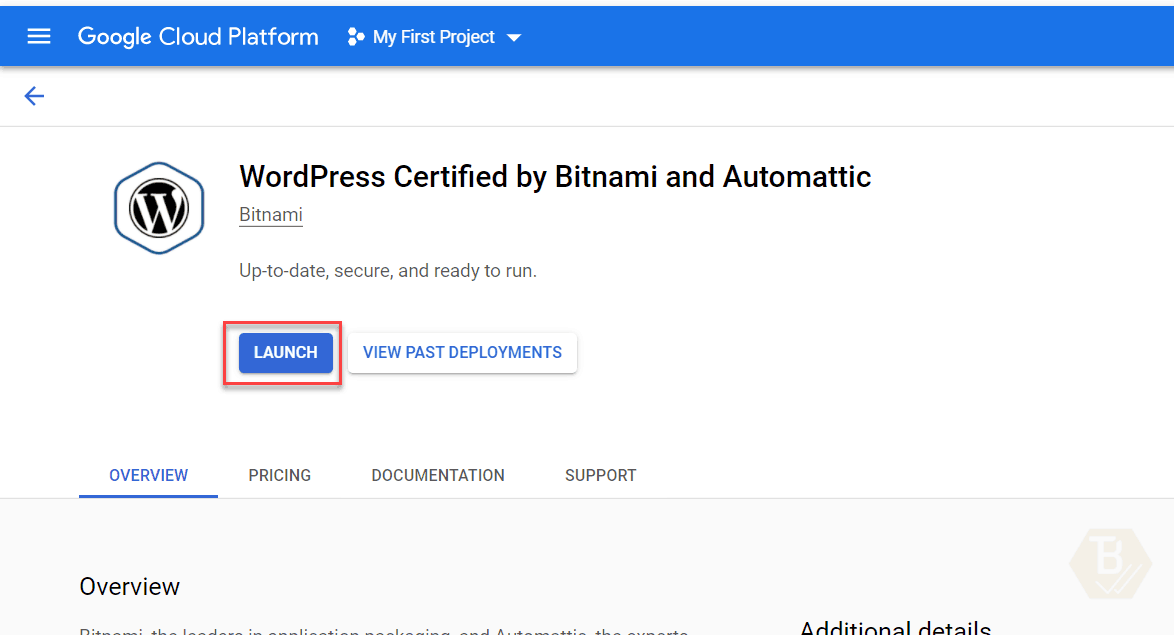Click the LAUNCH button

284,352
